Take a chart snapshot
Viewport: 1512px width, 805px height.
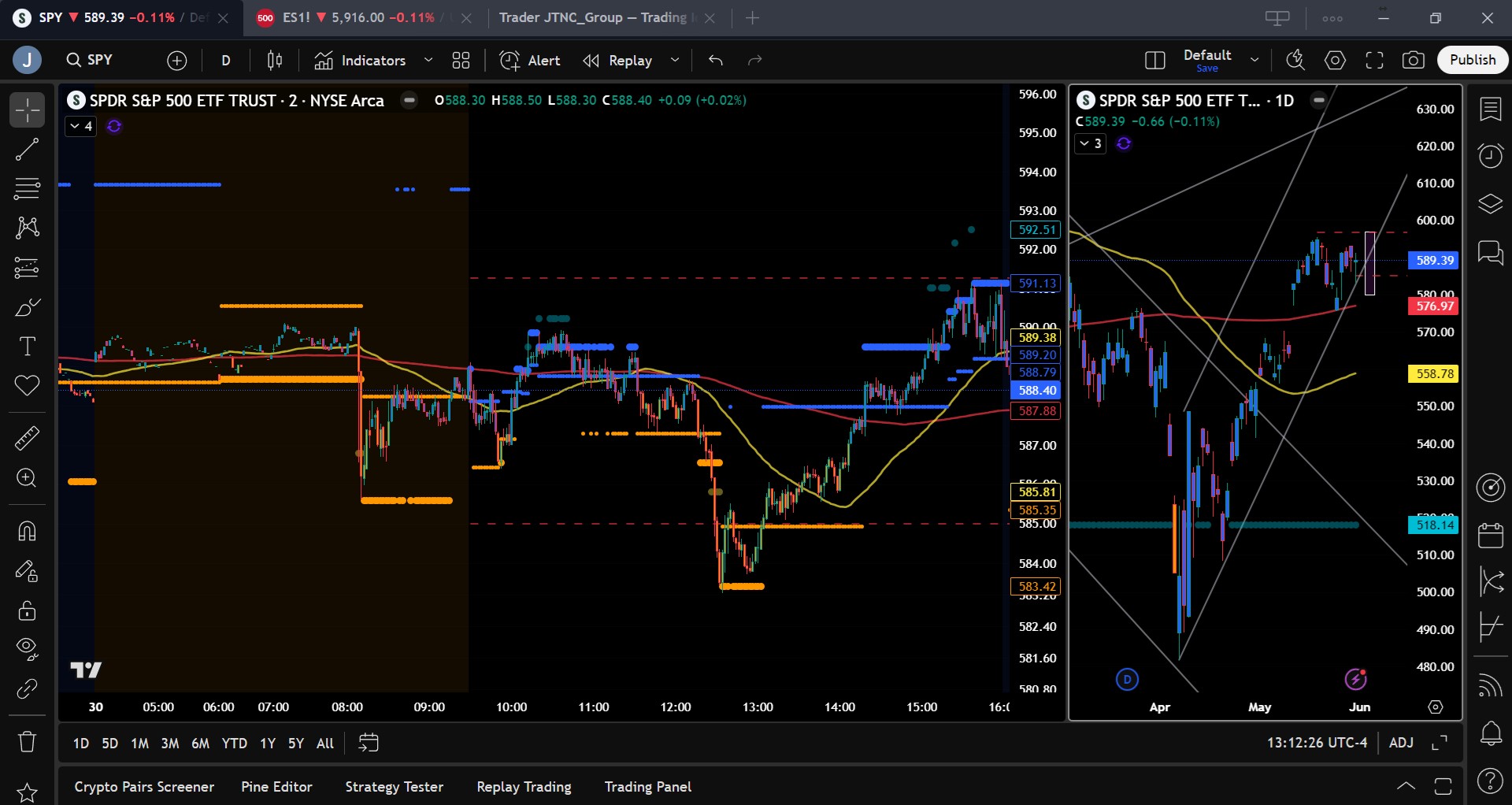tap(1414, 60)
